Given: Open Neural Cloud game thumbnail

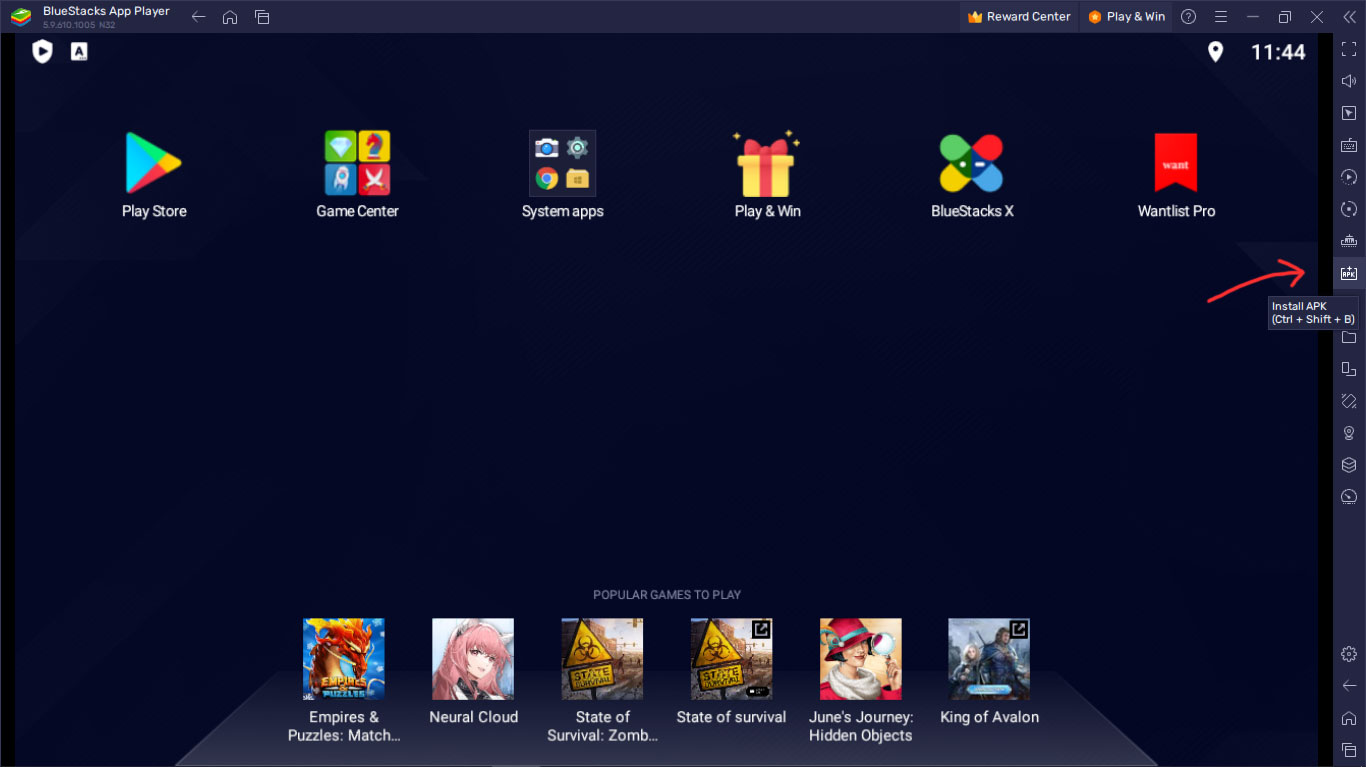Looking at the screenshot, I should point(473,659).
